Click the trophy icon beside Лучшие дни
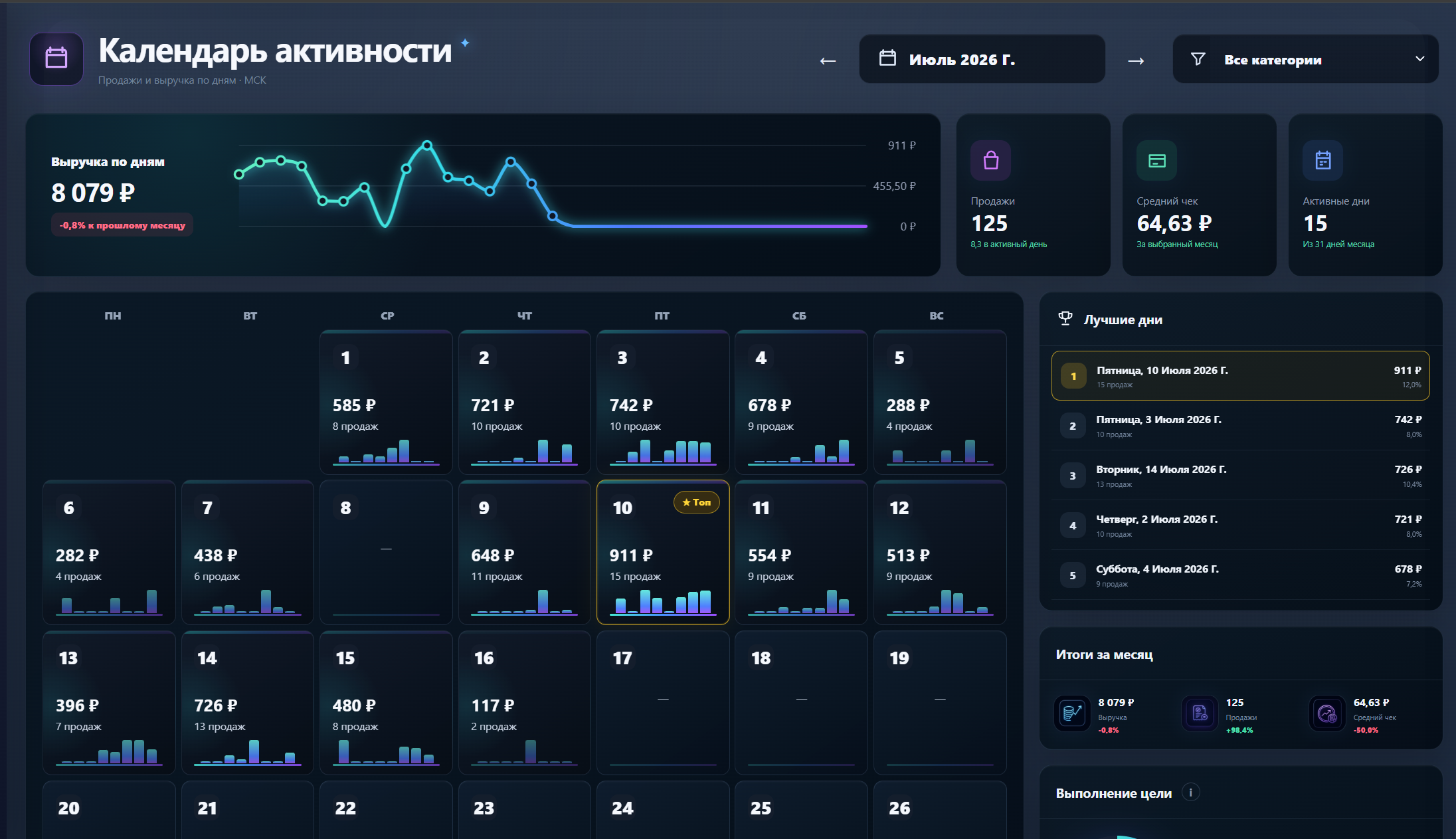1456x839 pixels. point(1065,319)
